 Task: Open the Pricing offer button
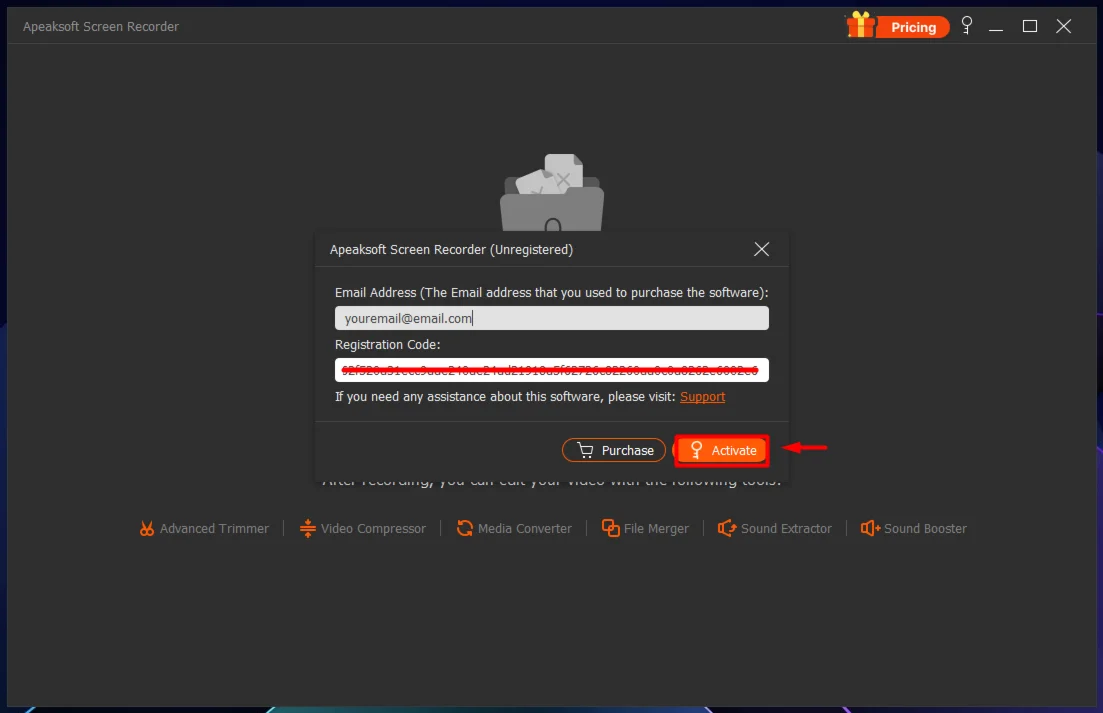point(912,27)
